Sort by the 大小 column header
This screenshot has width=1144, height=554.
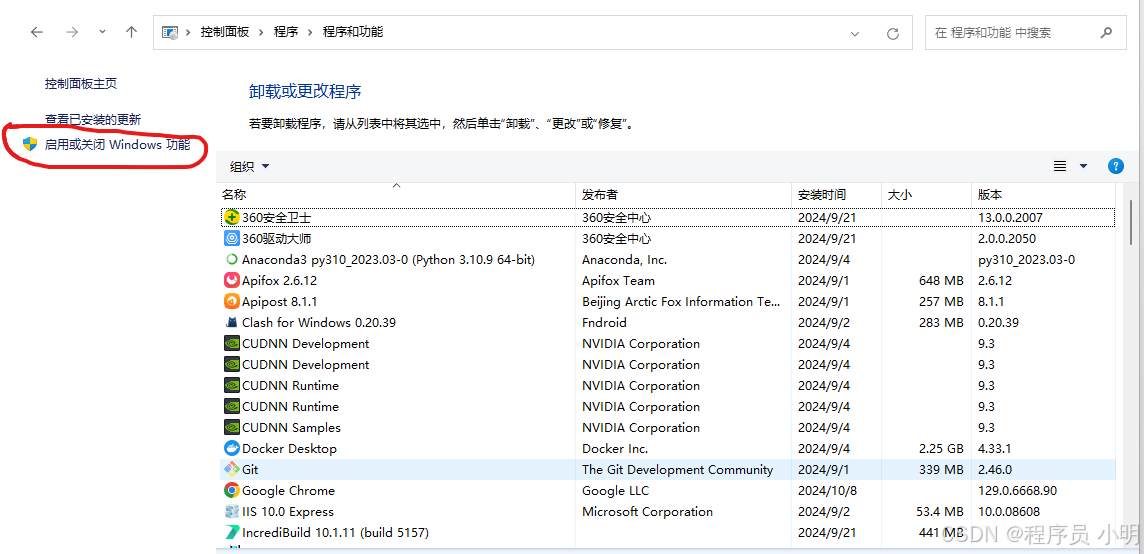pos(927,194)
